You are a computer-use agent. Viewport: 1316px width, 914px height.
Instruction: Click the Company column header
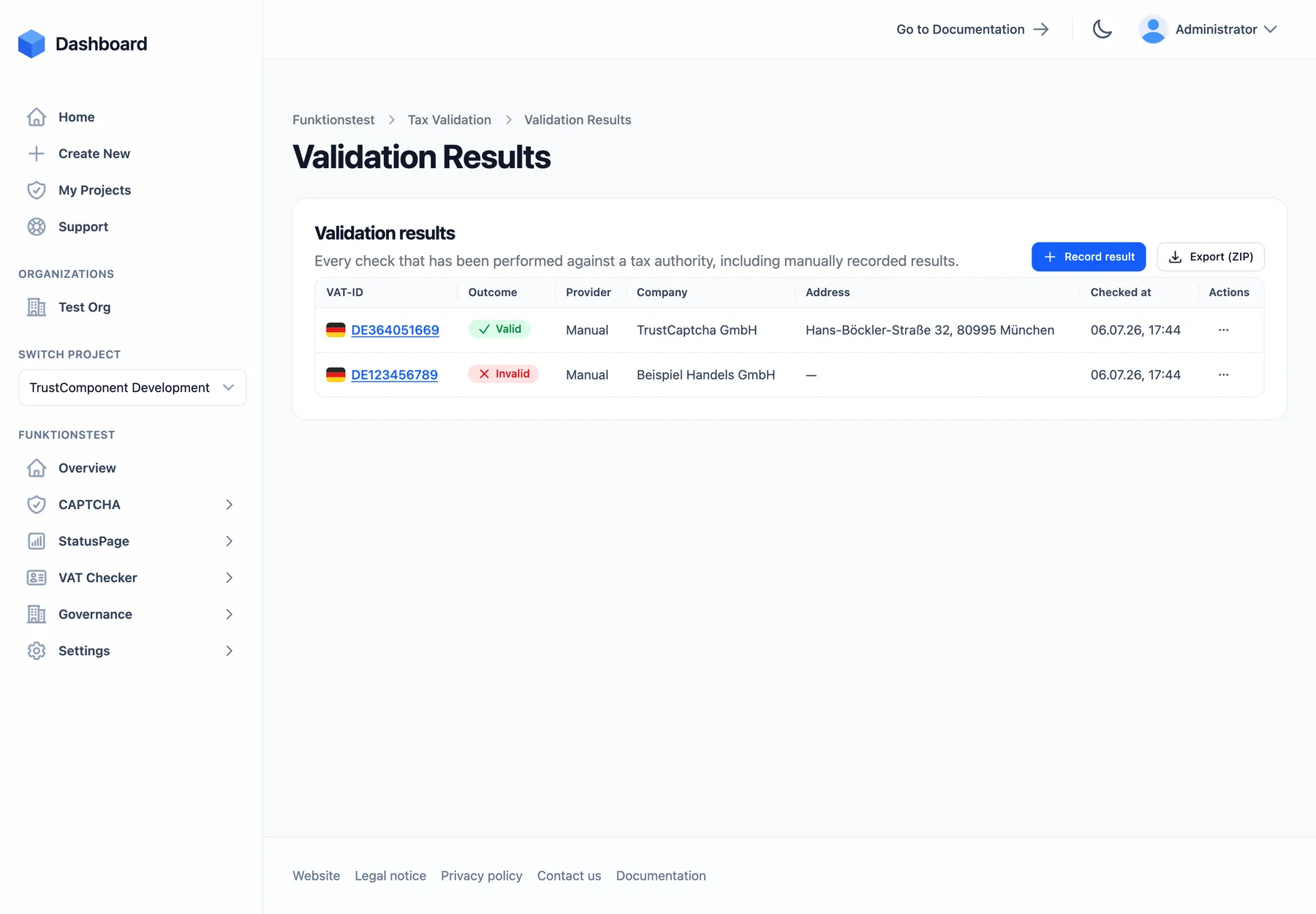pyautogui.click(x=662, y=292)
